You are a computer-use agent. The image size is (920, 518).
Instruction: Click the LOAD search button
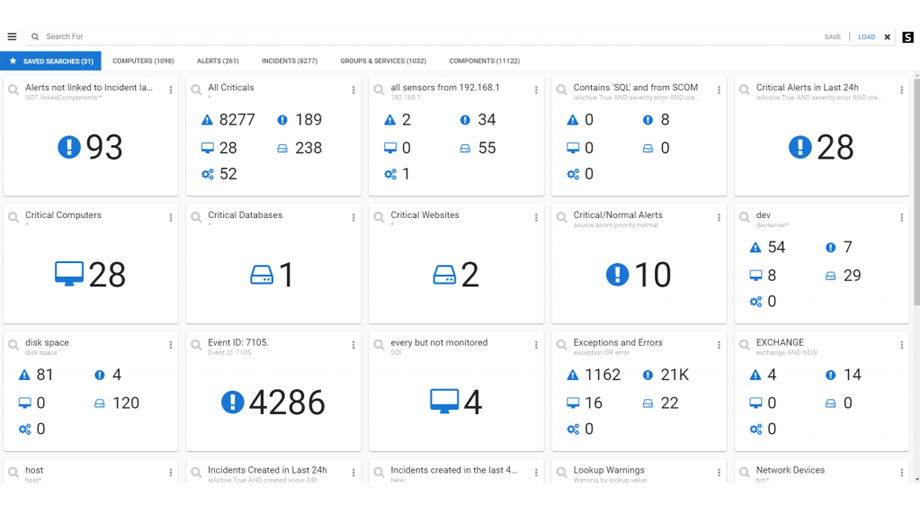point(866,36)
